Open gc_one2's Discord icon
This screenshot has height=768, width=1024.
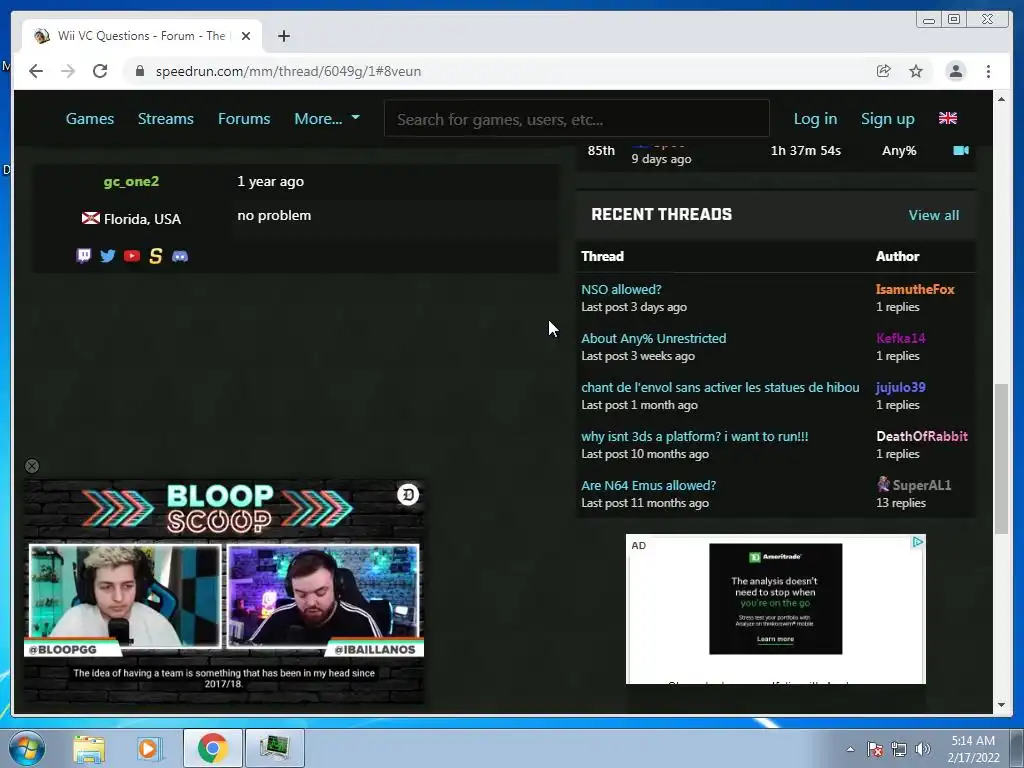coord(180,256)
